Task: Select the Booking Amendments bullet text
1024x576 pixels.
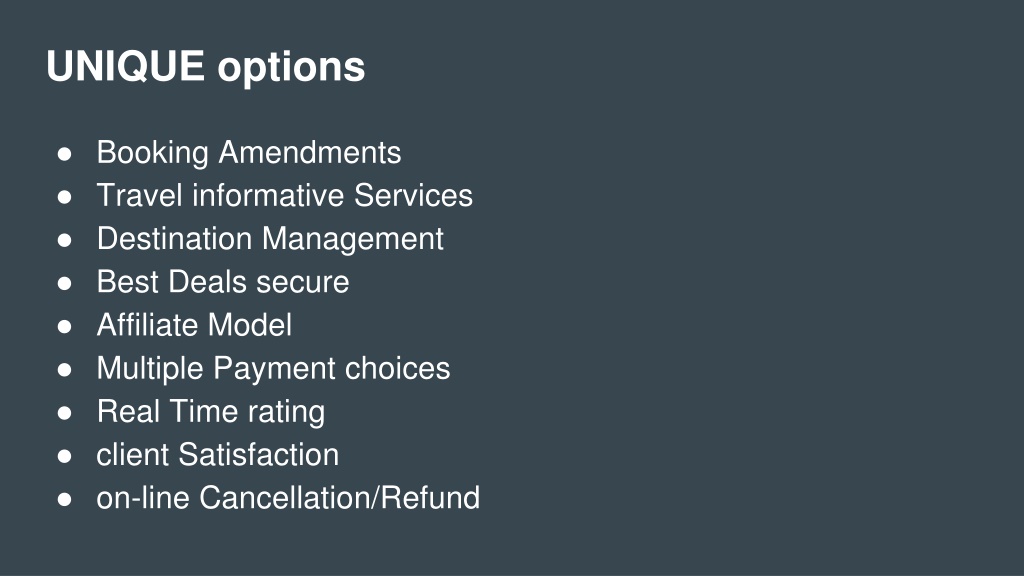Action: (249, 153)
